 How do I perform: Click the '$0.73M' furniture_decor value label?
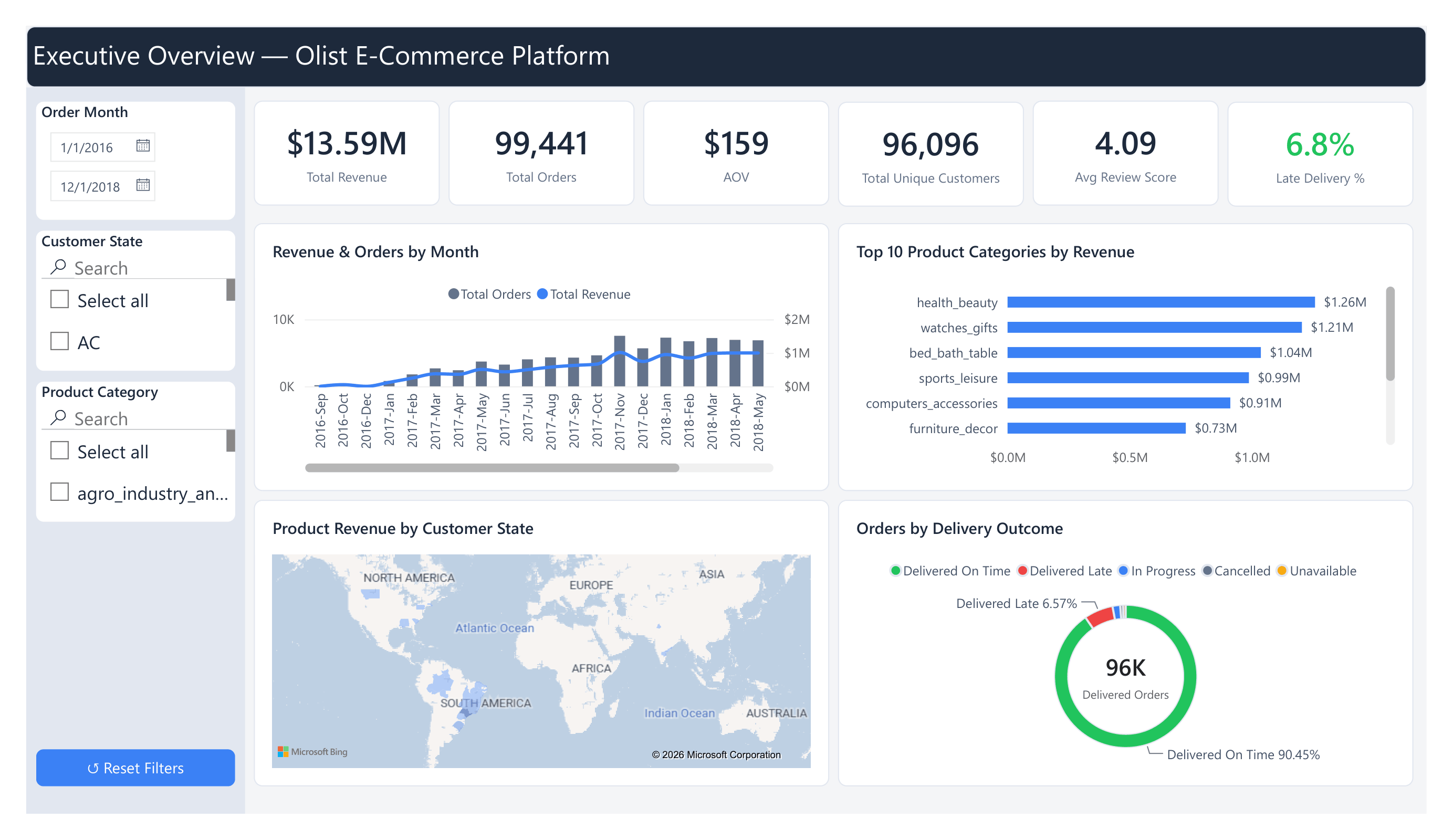[x=1216, y=428]
